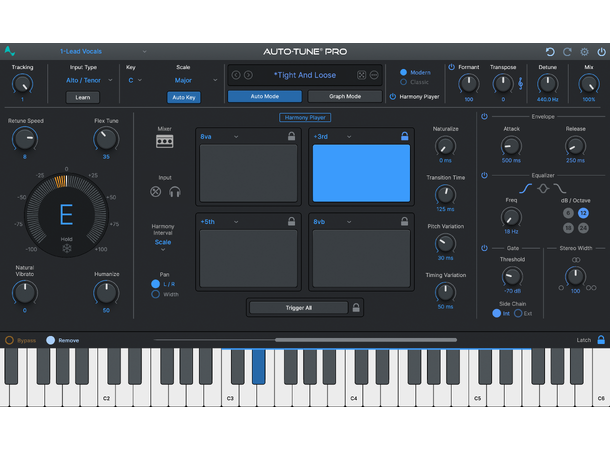Switch to Graph Mode
The image size is (610, 450).
click(x=345, y=96)
